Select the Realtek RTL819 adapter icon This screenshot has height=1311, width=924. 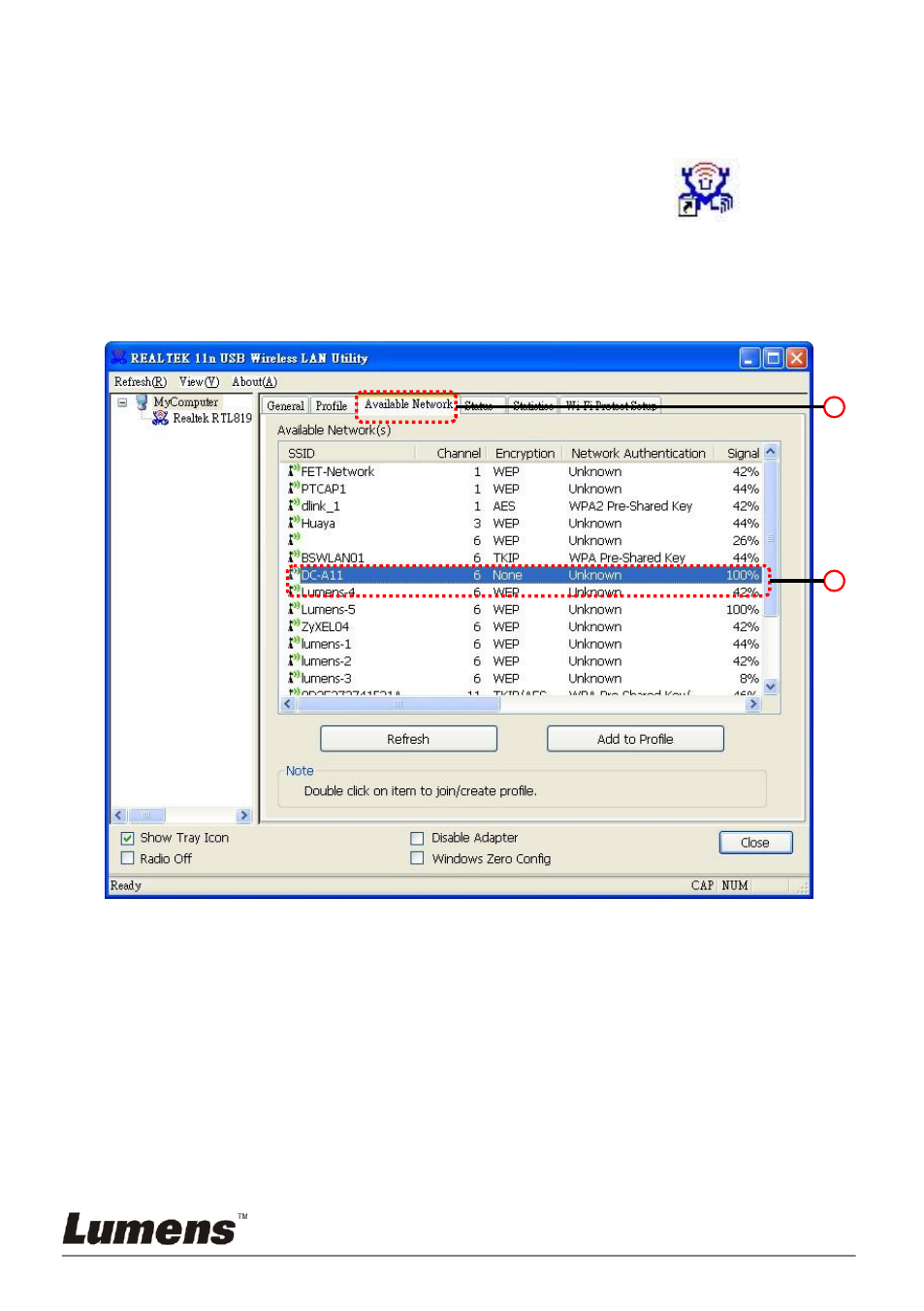point(160,418)
